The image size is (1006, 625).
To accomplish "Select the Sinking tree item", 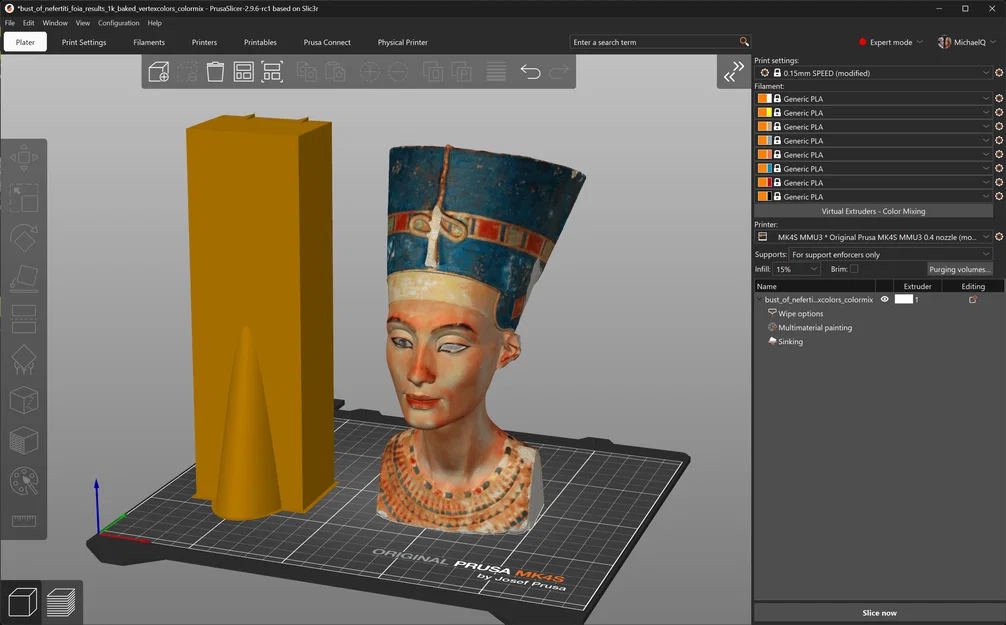I will point(790,342).
